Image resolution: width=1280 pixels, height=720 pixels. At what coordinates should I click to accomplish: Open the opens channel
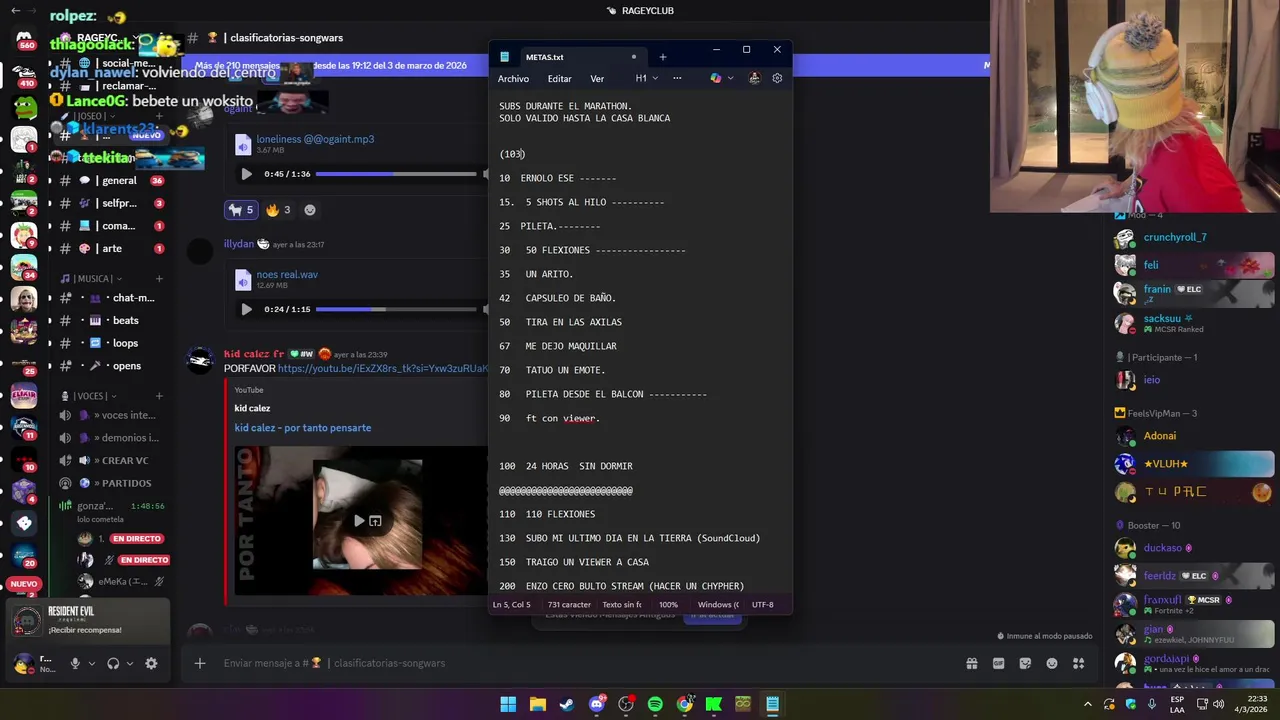pos(110,366)
